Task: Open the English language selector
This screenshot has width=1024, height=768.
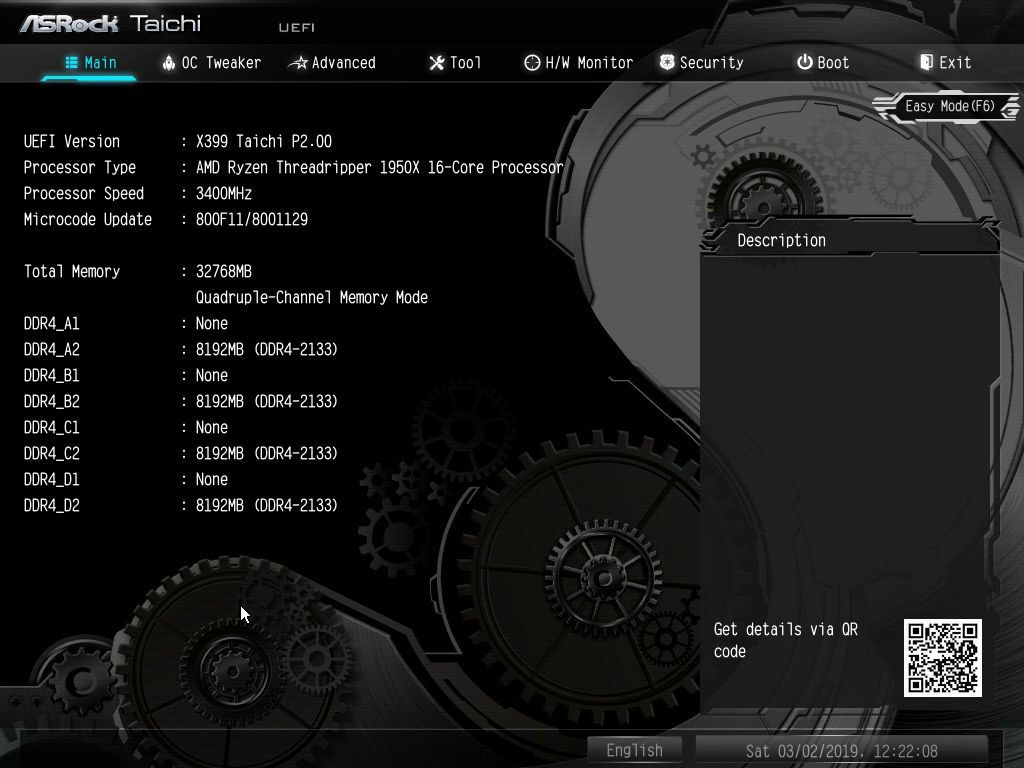Action: (634, 750)
